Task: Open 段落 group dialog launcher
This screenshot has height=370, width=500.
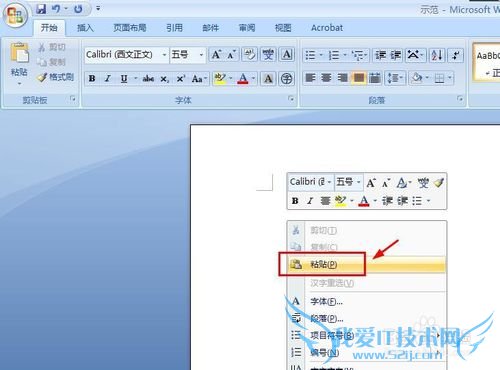Action: 460,99
